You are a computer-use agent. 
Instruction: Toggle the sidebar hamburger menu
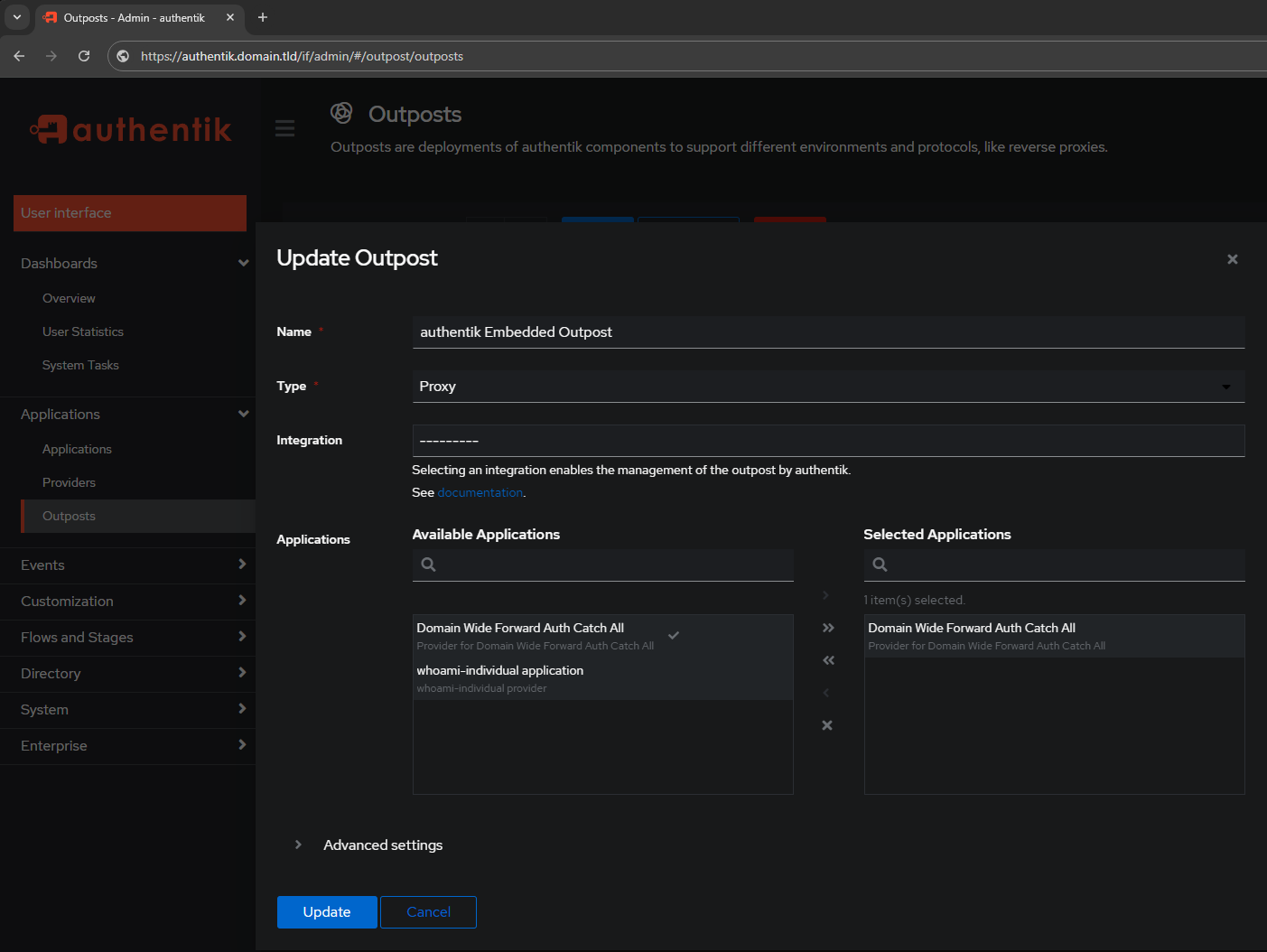point(285,128)
